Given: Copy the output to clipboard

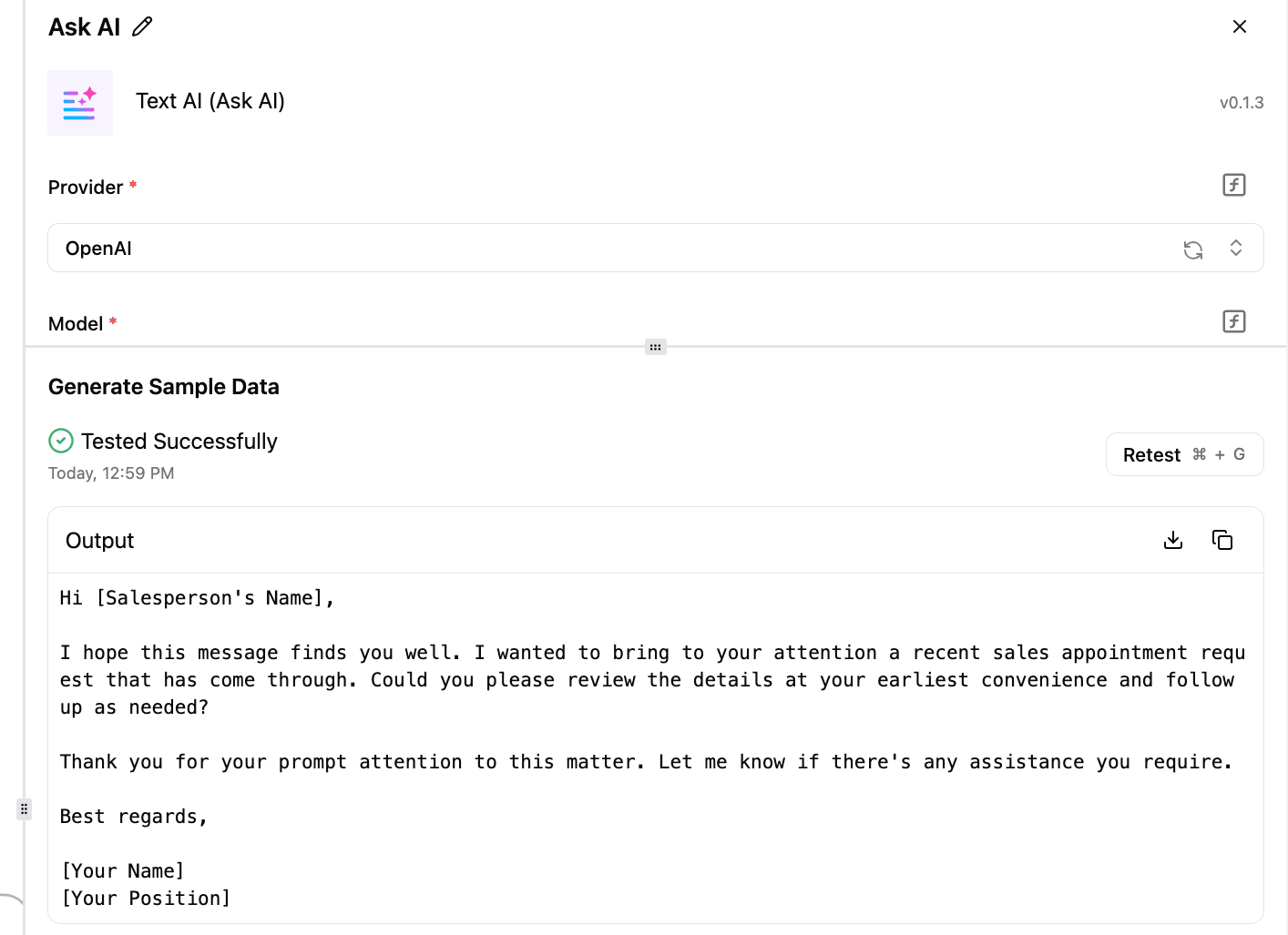Looking at the screenshot, I should [1222, 540].
